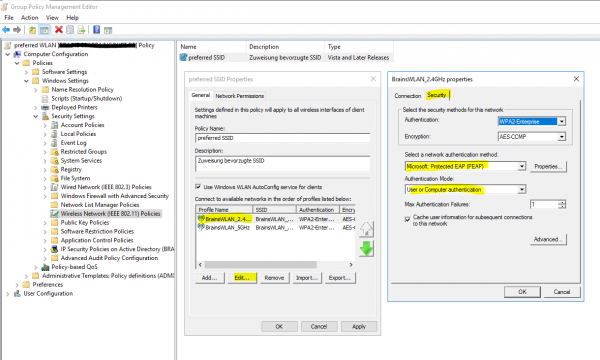The width and height of the screenshot is (600, 360).
Task: Click the Account Policies icon
Action: click(55, 125)
